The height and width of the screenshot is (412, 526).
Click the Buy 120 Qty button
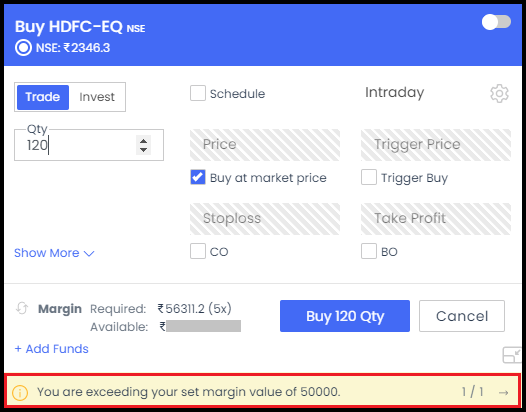coord(345,316)
